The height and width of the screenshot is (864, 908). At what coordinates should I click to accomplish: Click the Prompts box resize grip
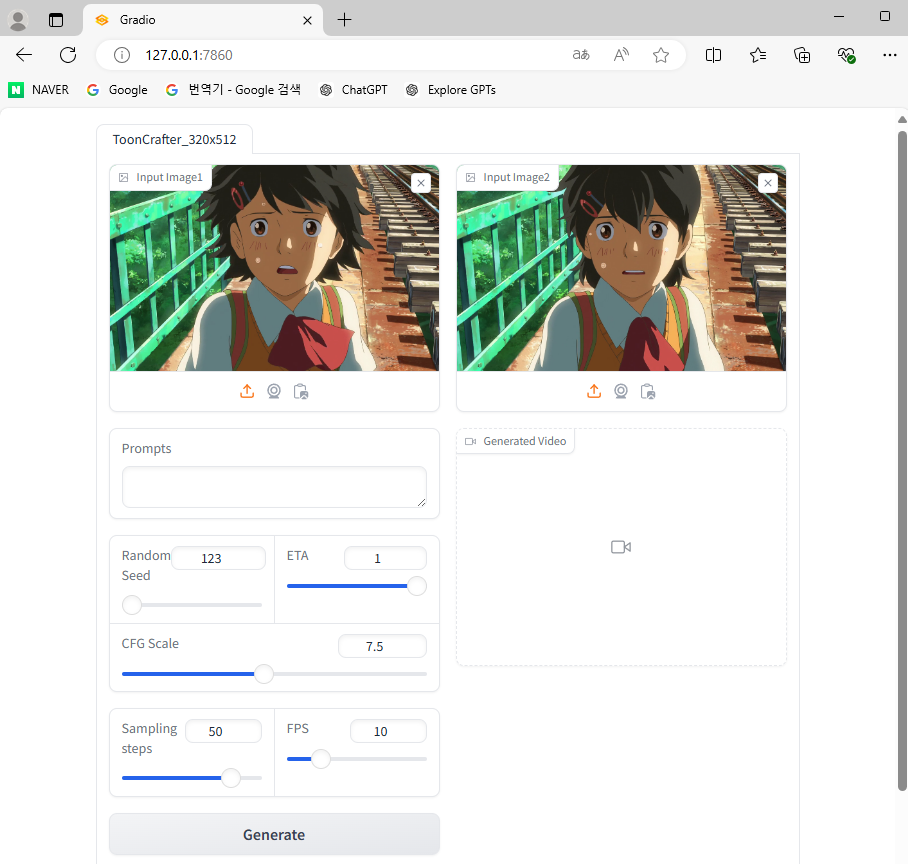pos(422,502)
